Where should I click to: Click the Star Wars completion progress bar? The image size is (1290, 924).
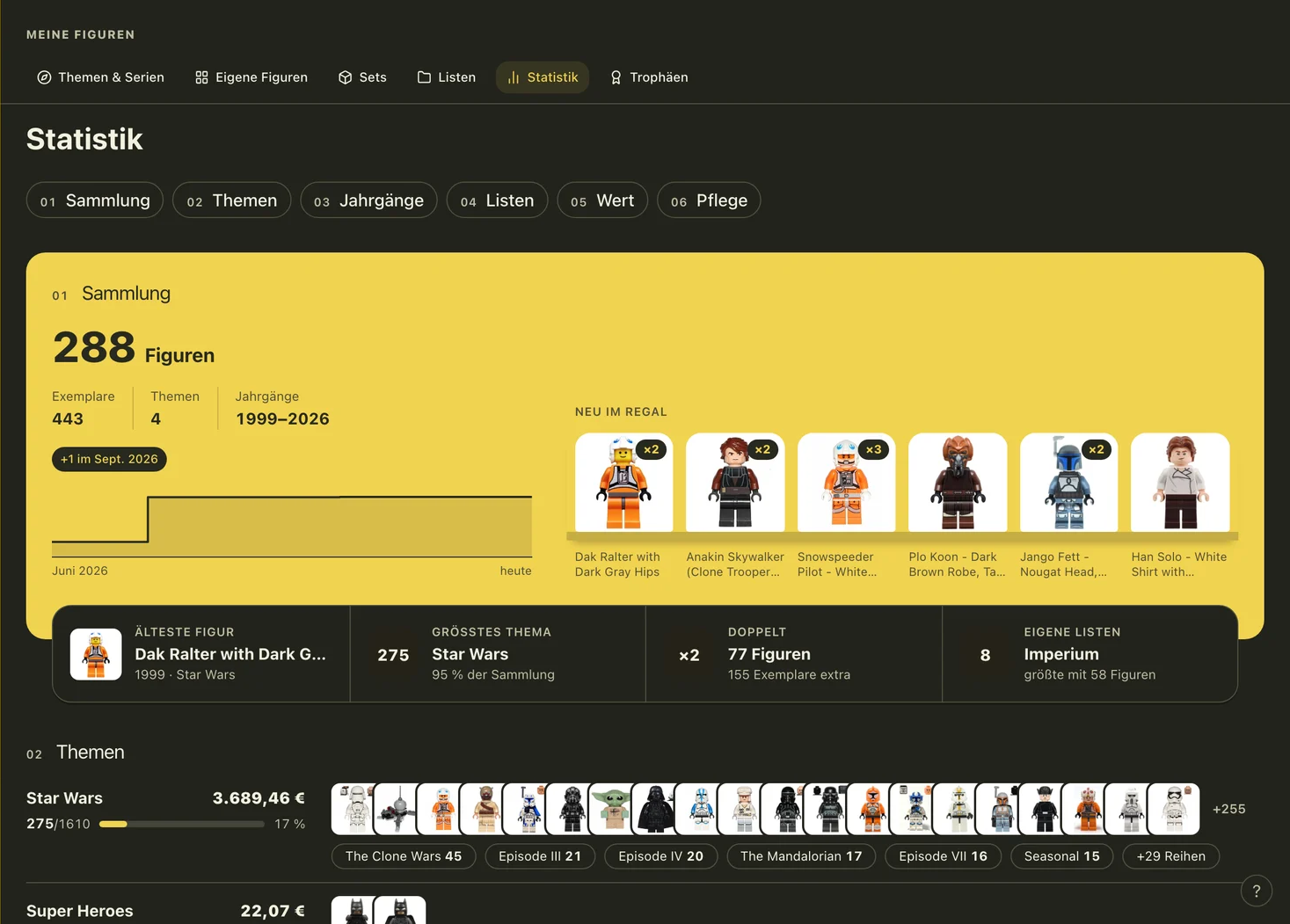coord(181,824)
